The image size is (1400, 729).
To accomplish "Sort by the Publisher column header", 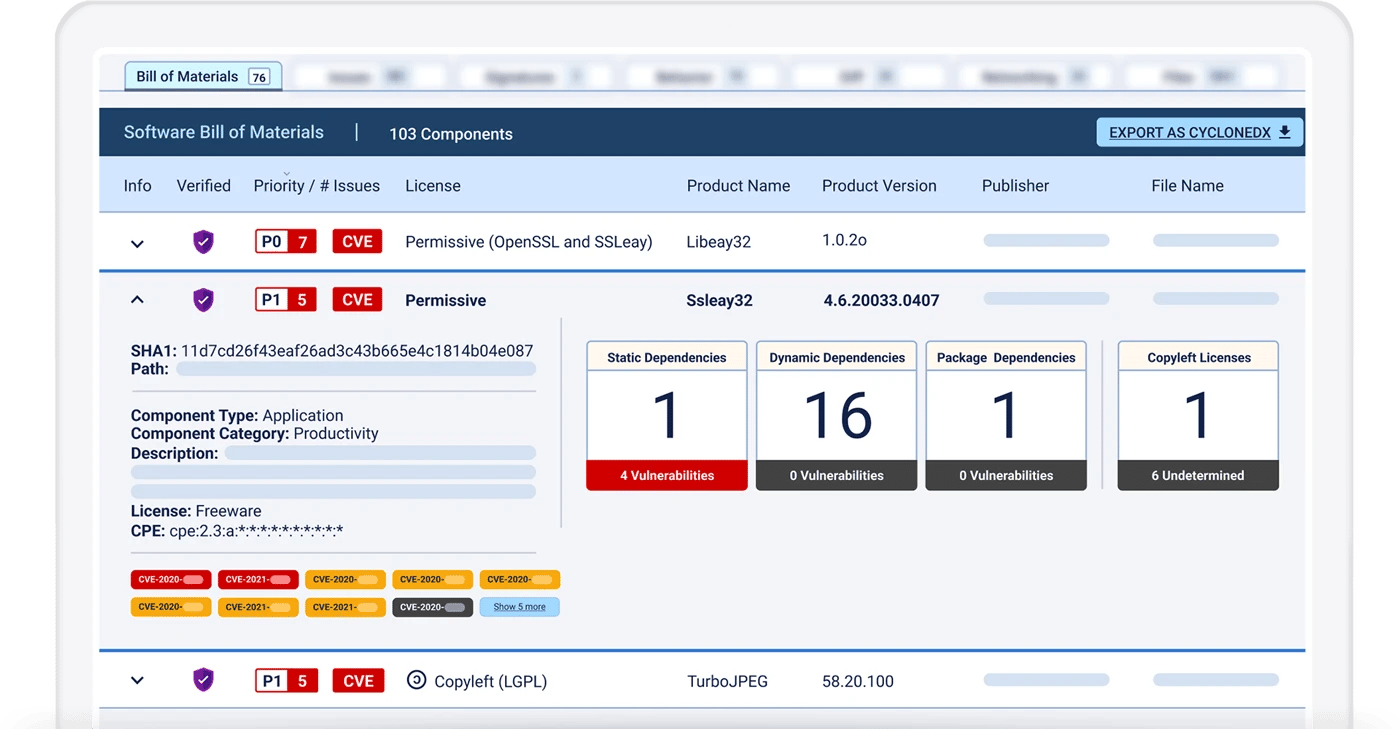I will [1015, 186].
